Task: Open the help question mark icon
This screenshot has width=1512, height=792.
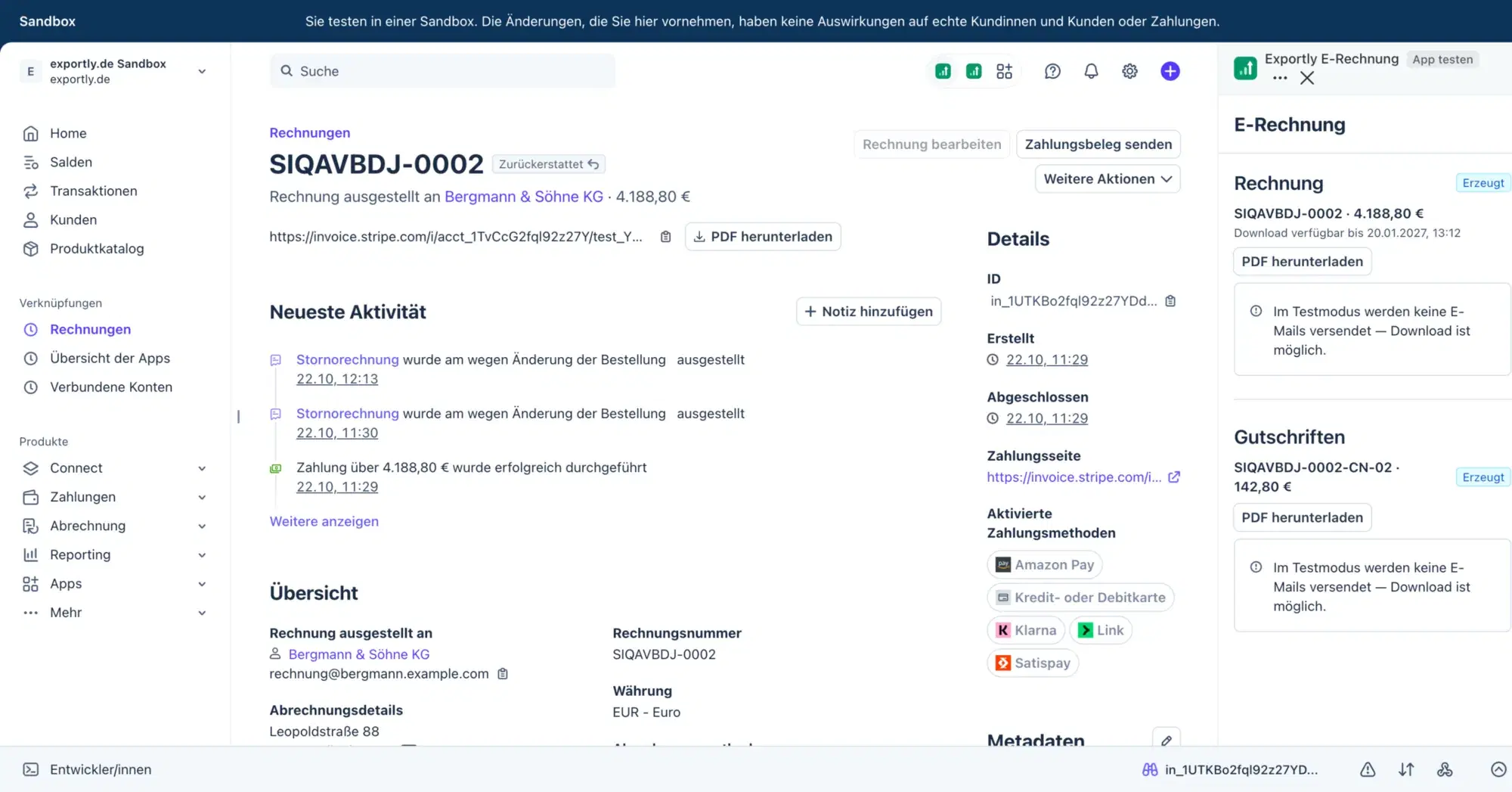Action: point(1052,71)
